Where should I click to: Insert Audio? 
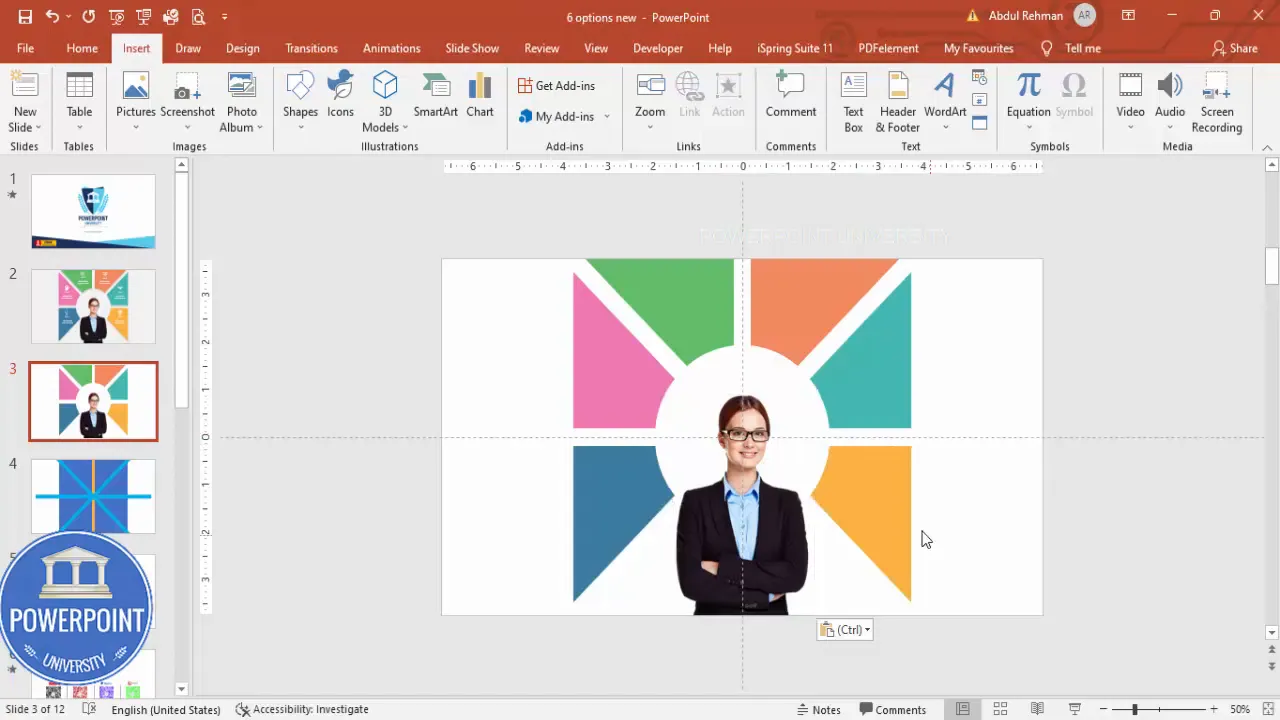click(x=1170, y=102)
